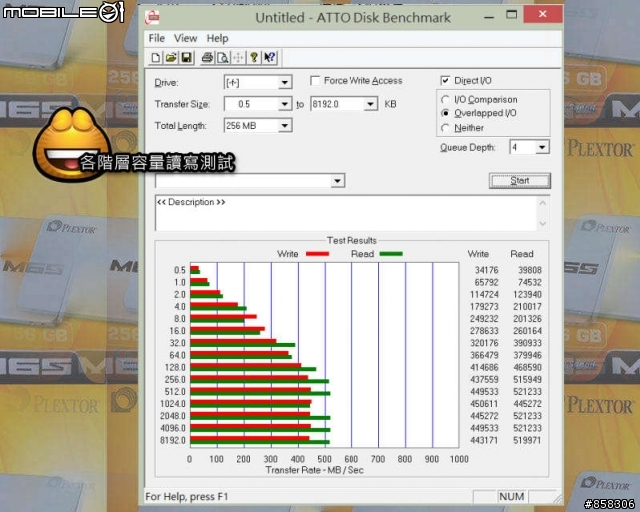Click the 4096.0 transfer size row label
Viewport: 640px width, 512px height.
click(173, 428)
